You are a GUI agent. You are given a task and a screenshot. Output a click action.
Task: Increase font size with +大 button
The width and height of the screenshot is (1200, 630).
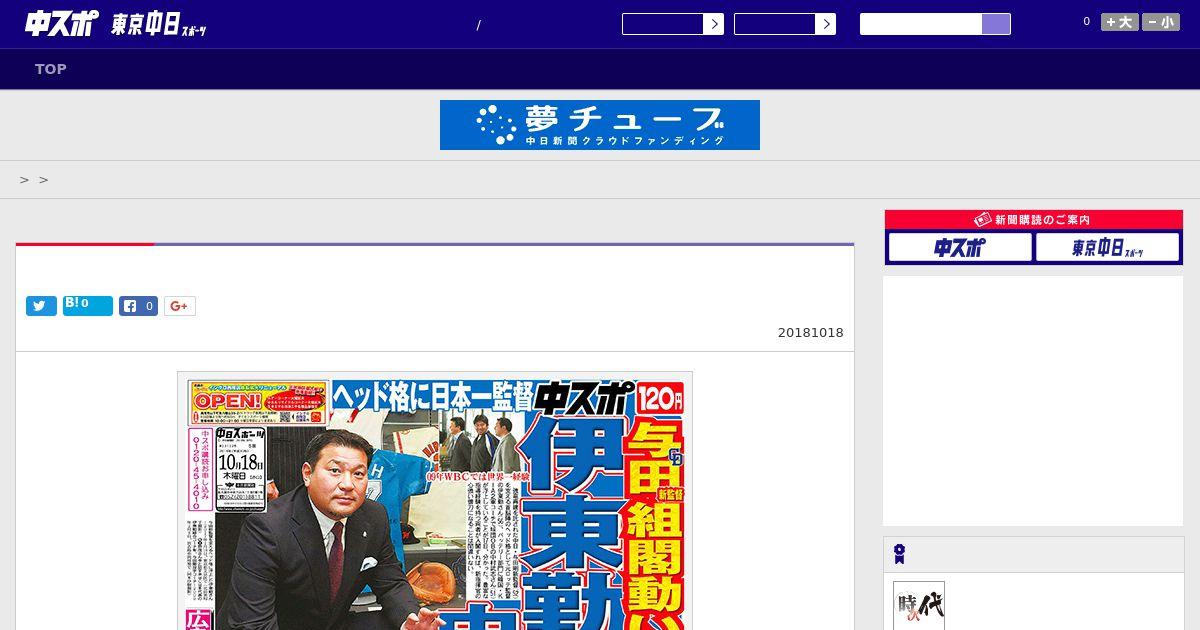(x=1120, y=22)
